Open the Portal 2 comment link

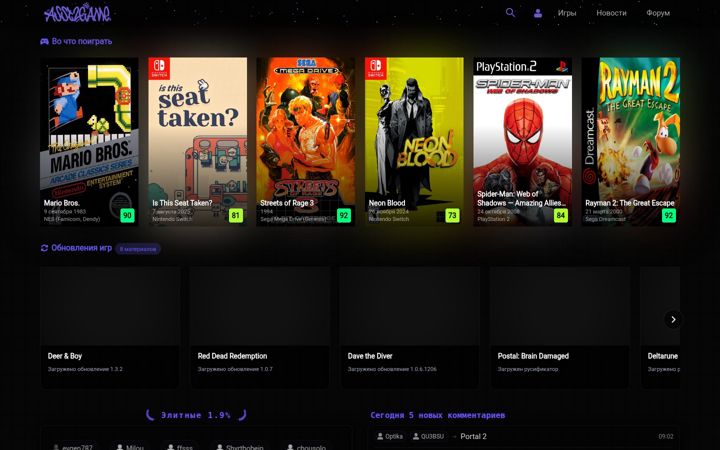pyautogui.click(x=473, y=436)
